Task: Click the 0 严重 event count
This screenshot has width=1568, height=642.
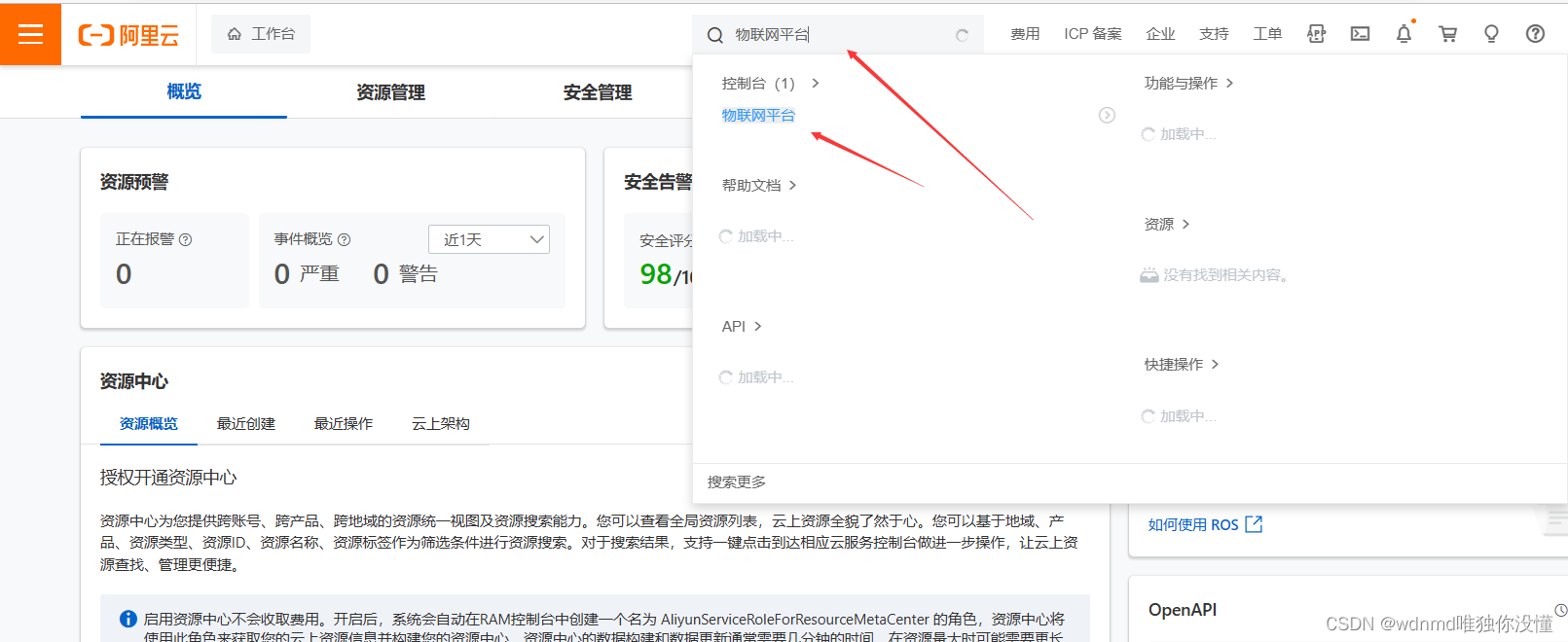Action: click(x=307, y=274)
